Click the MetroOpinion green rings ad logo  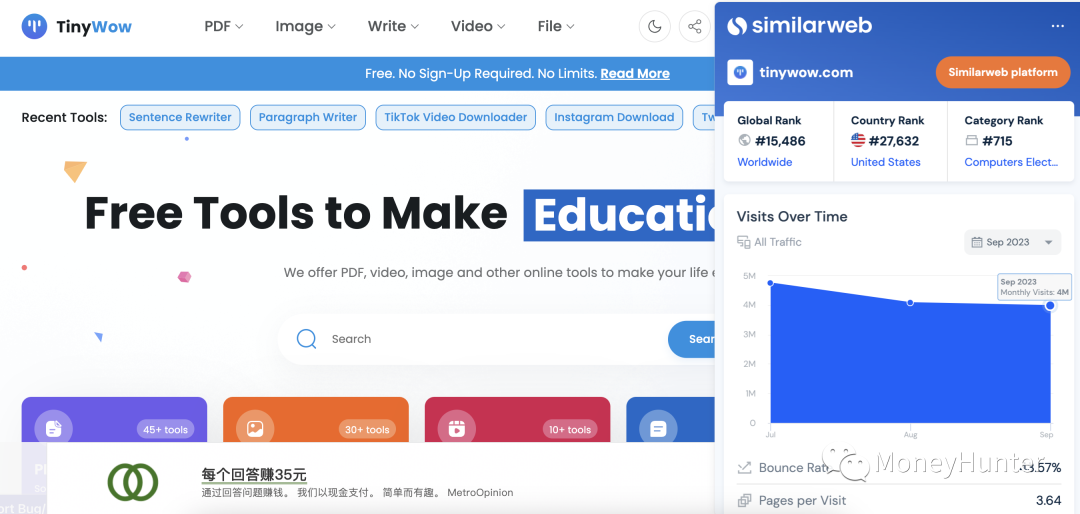pyautogui.click(x=133, y=482)
